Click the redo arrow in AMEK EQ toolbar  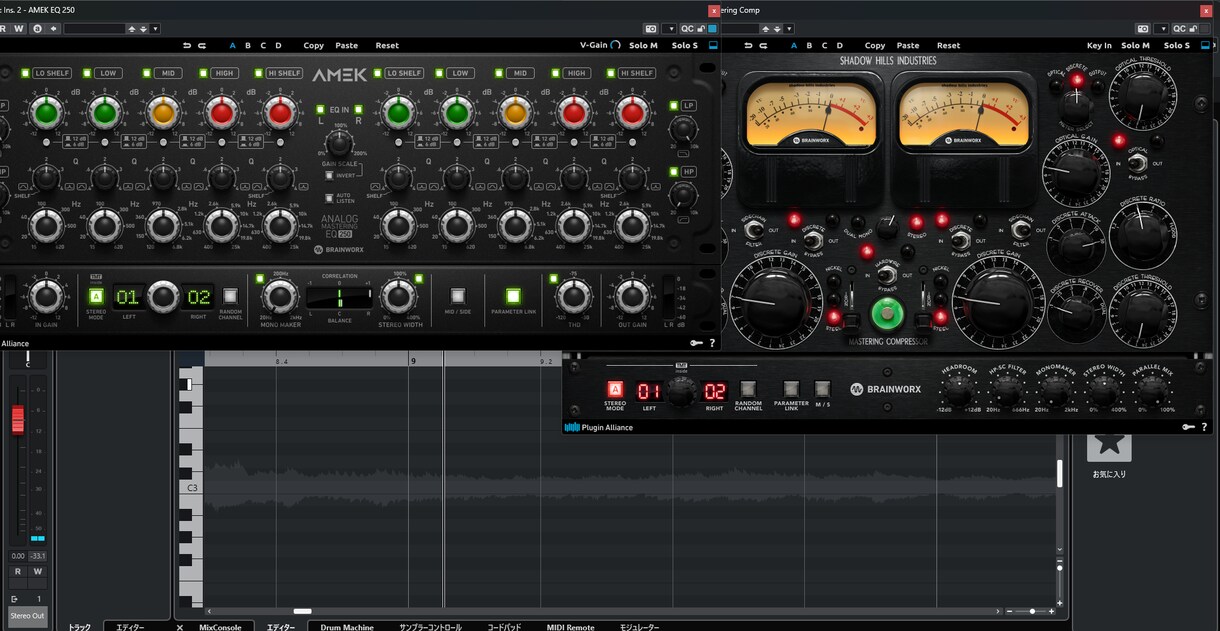202,45
